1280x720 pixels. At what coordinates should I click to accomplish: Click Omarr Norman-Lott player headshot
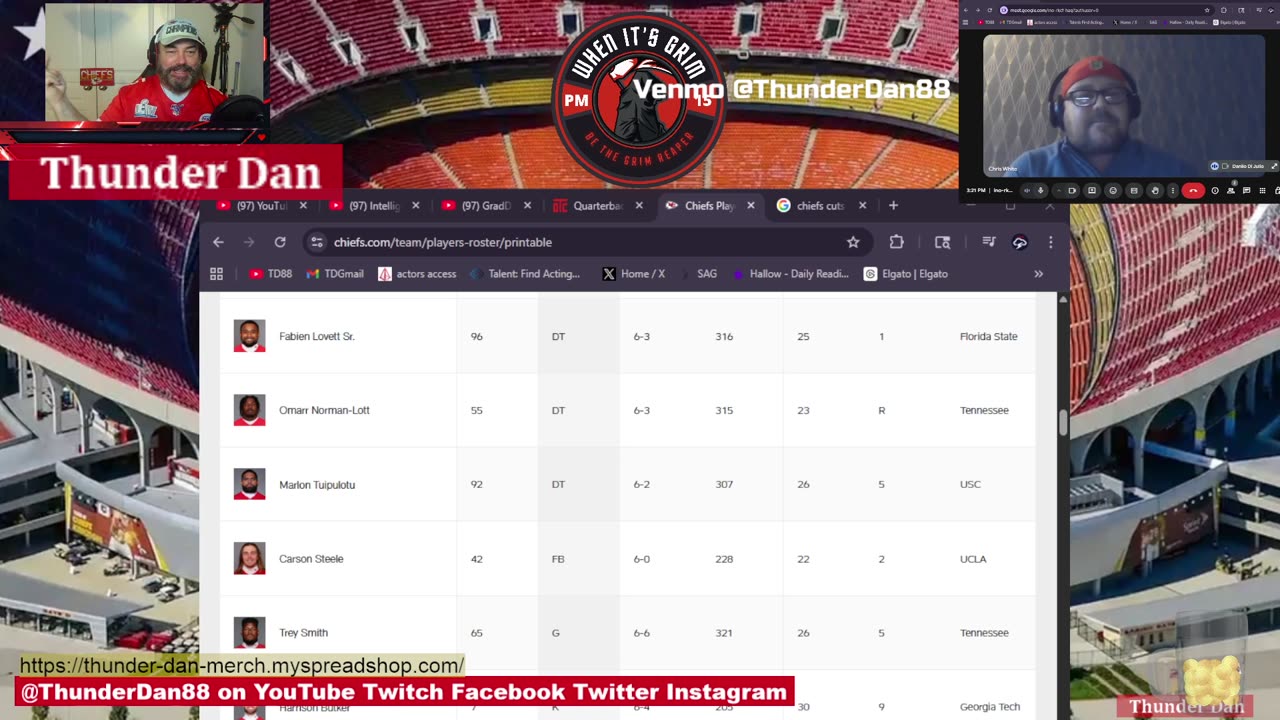(x=249, y=410)
